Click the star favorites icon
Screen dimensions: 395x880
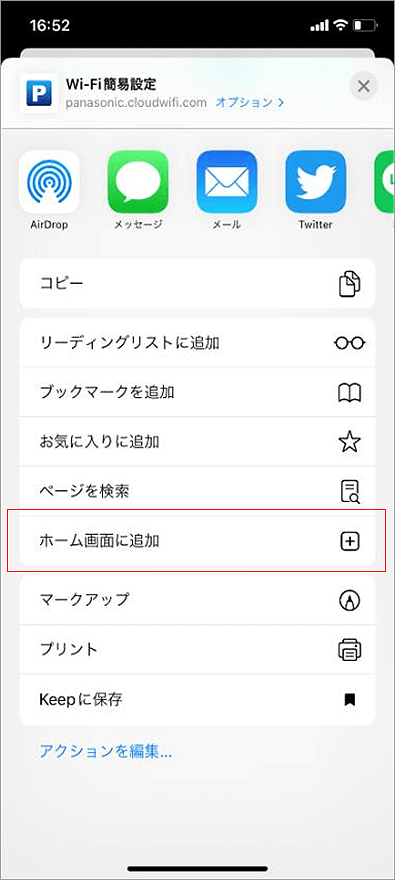pos(350,442)
